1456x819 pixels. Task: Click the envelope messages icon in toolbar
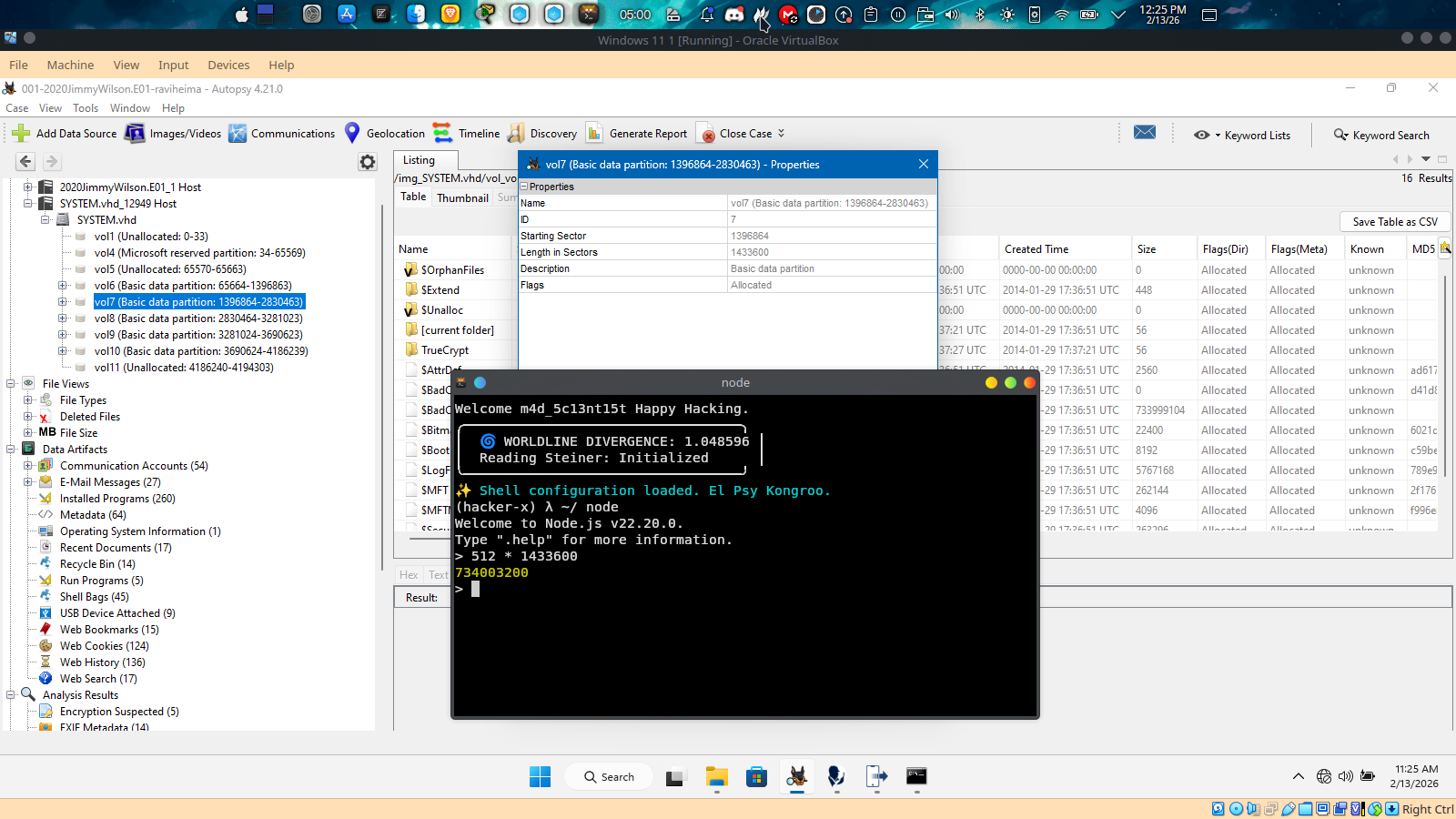click(x=1145, y=133)
